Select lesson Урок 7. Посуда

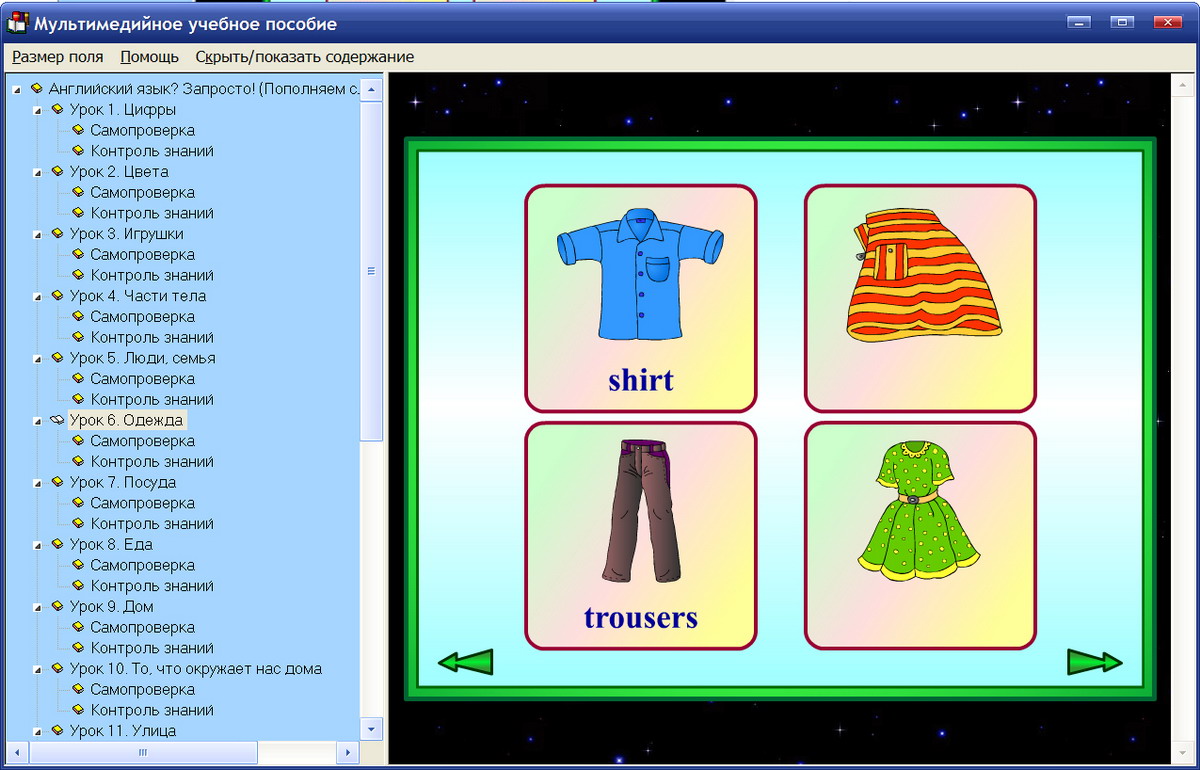click(x=123, y=482)
